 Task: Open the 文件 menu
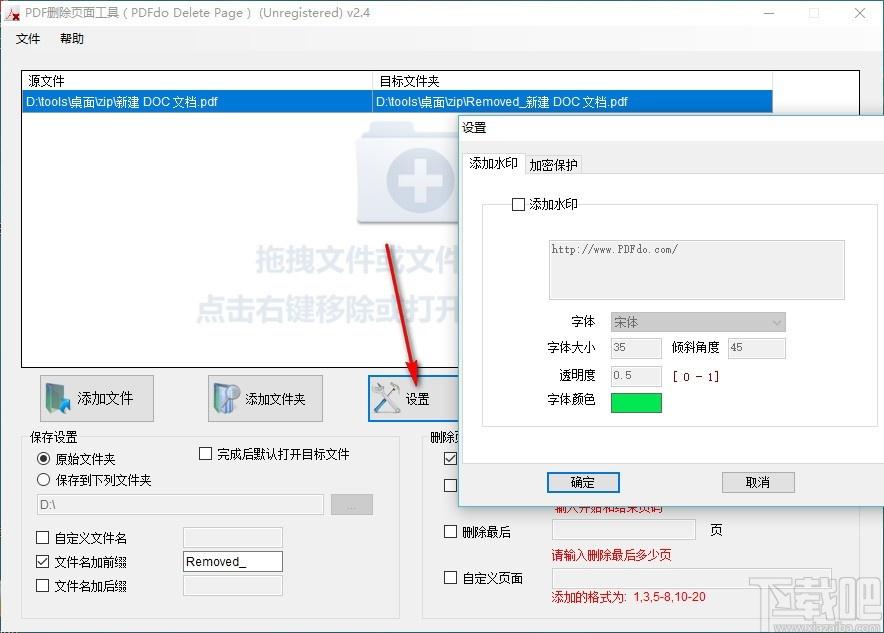click(x=28, y=39)
